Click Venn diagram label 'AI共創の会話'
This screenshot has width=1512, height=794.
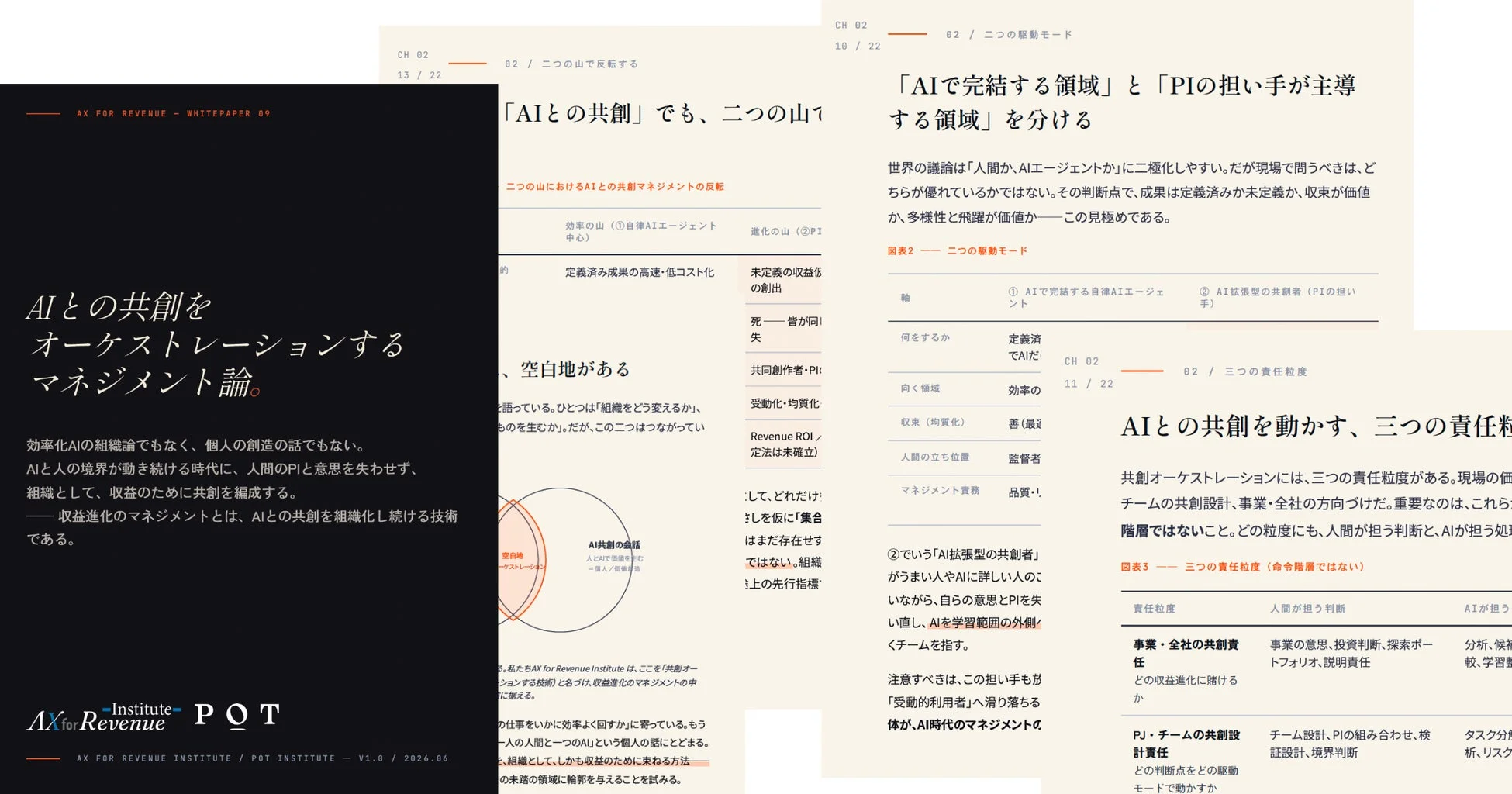pos(614,545)
